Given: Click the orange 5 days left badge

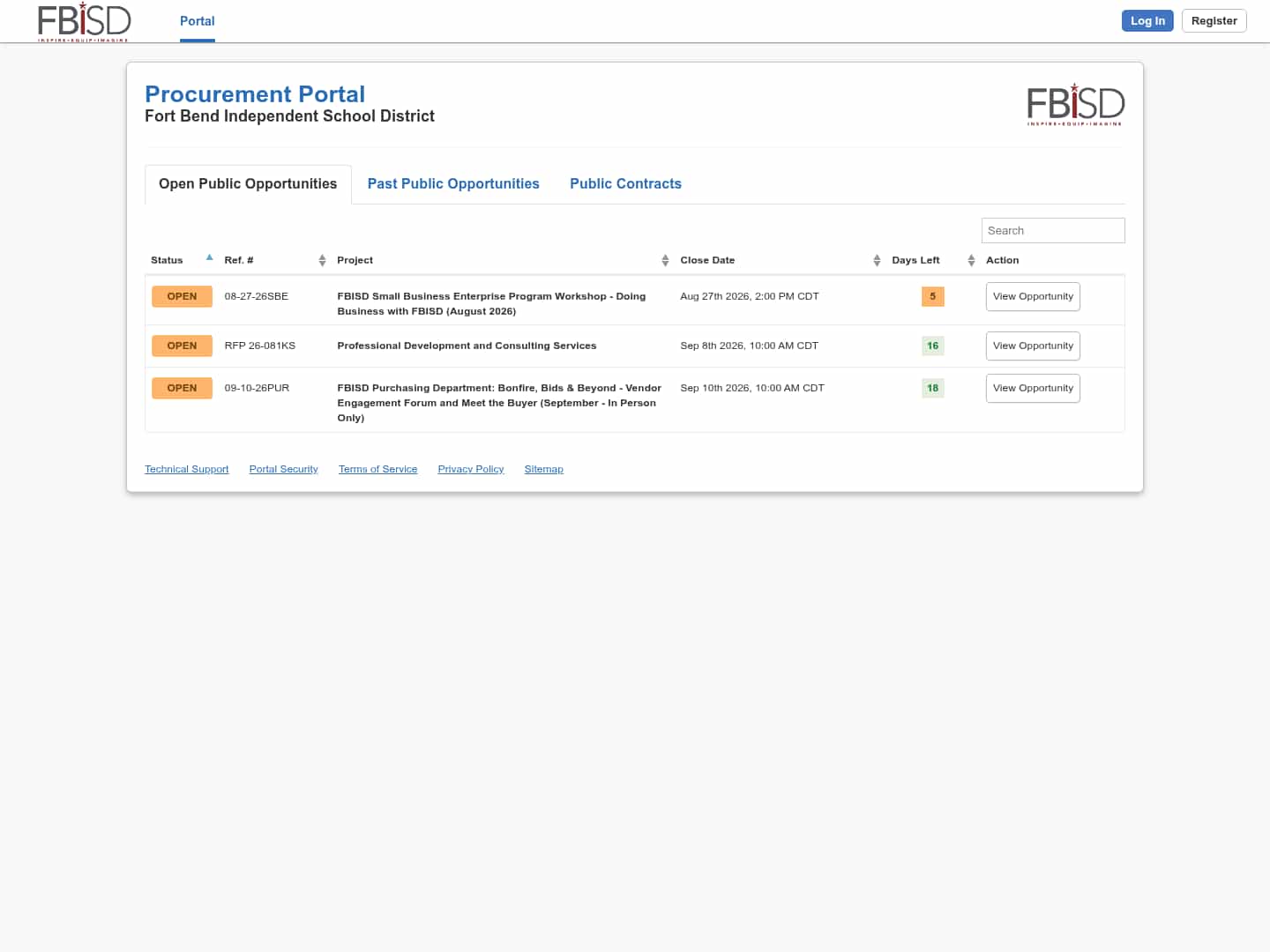Looking at the screenshot, I should click(933, 296).
